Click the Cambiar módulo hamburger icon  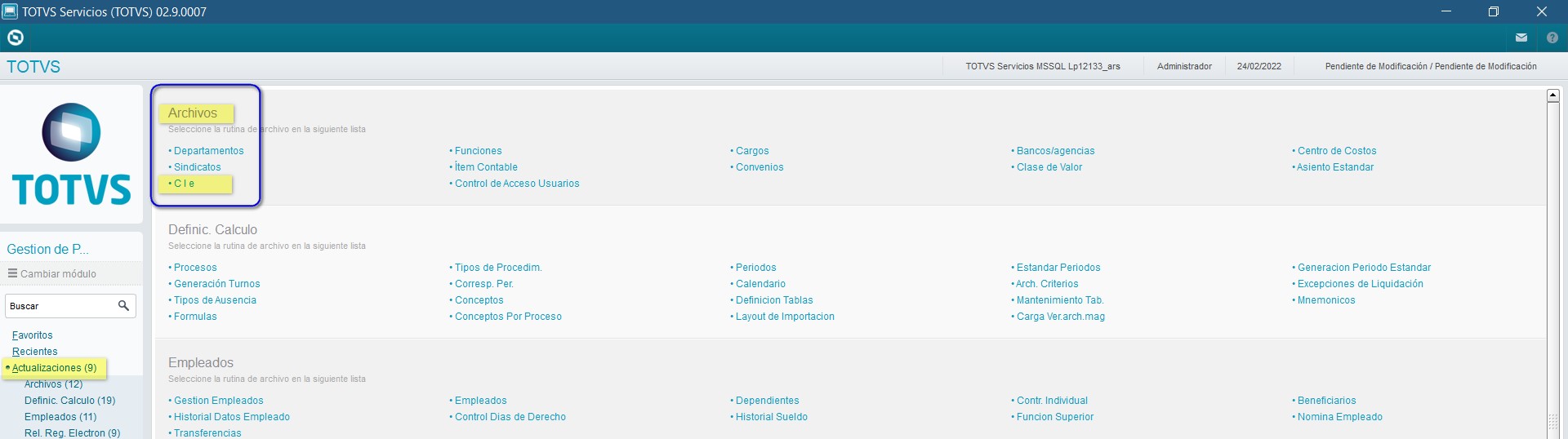(12, 273)
